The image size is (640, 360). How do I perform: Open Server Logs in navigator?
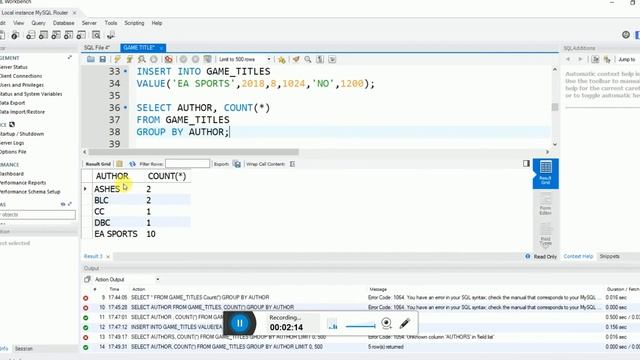[x=12, y=143]
